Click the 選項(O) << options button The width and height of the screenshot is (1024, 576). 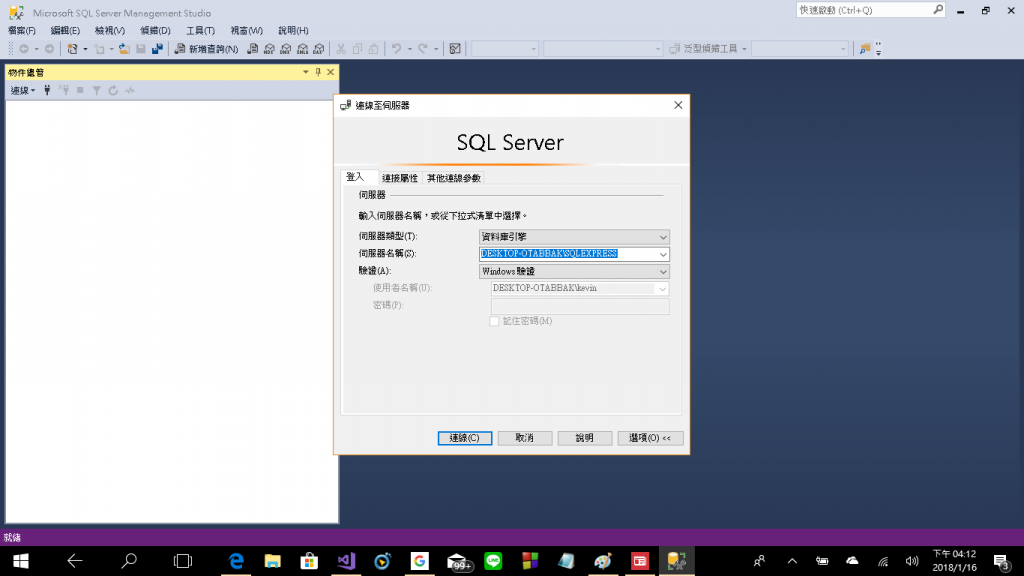[x=650, y=438]
